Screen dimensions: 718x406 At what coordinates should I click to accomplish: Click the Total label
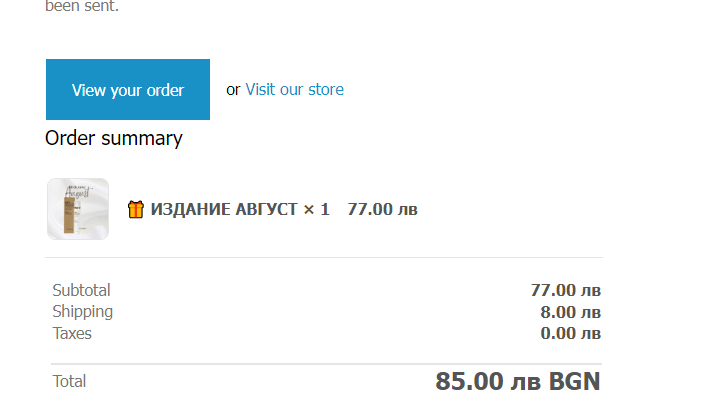click(69, 381)
